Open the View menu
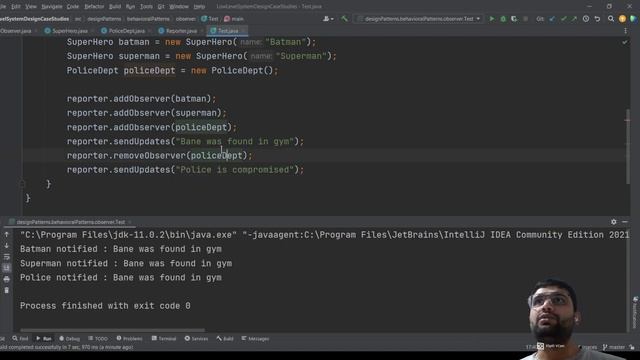The width and height of the screenshot is (640, 360). pyautogui.click(x=31, y=7)
